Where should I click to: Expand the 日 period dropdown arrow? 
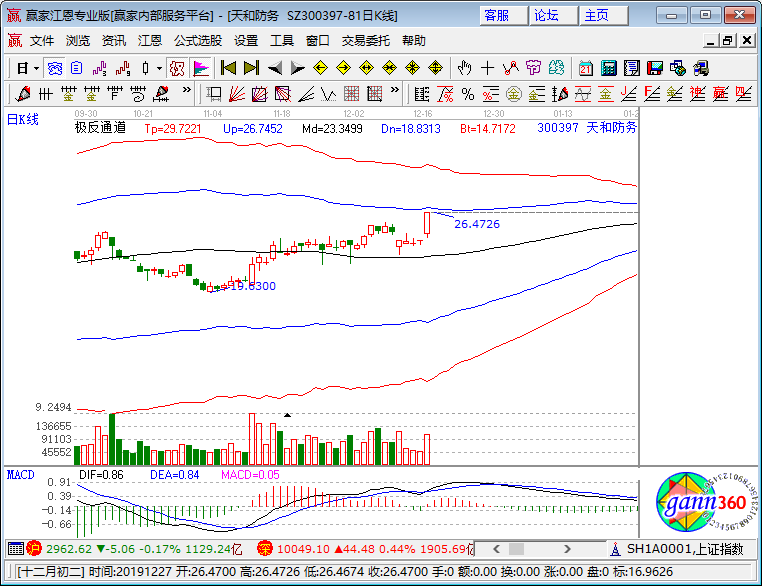click(36, 69)
